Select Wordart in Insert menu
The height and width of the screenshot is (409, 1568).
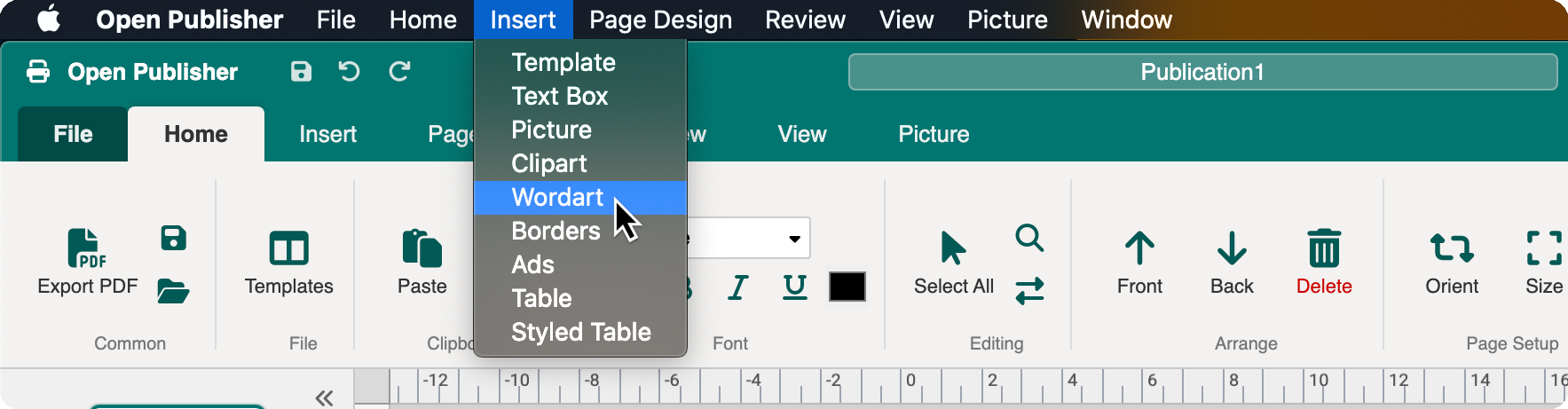tap(580, 197)
